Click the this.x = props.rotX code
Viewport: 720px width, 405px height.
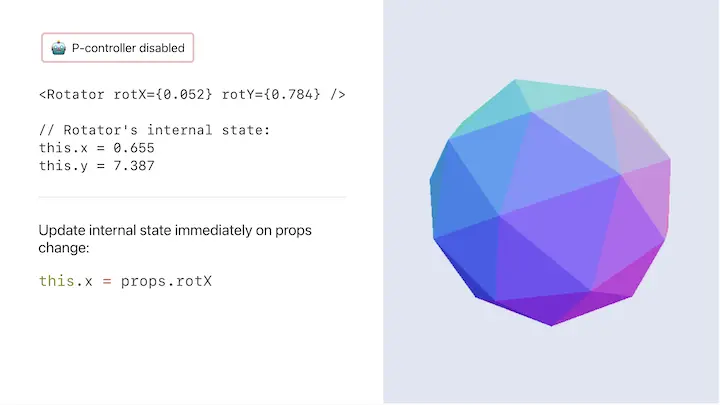coord(125,281)
